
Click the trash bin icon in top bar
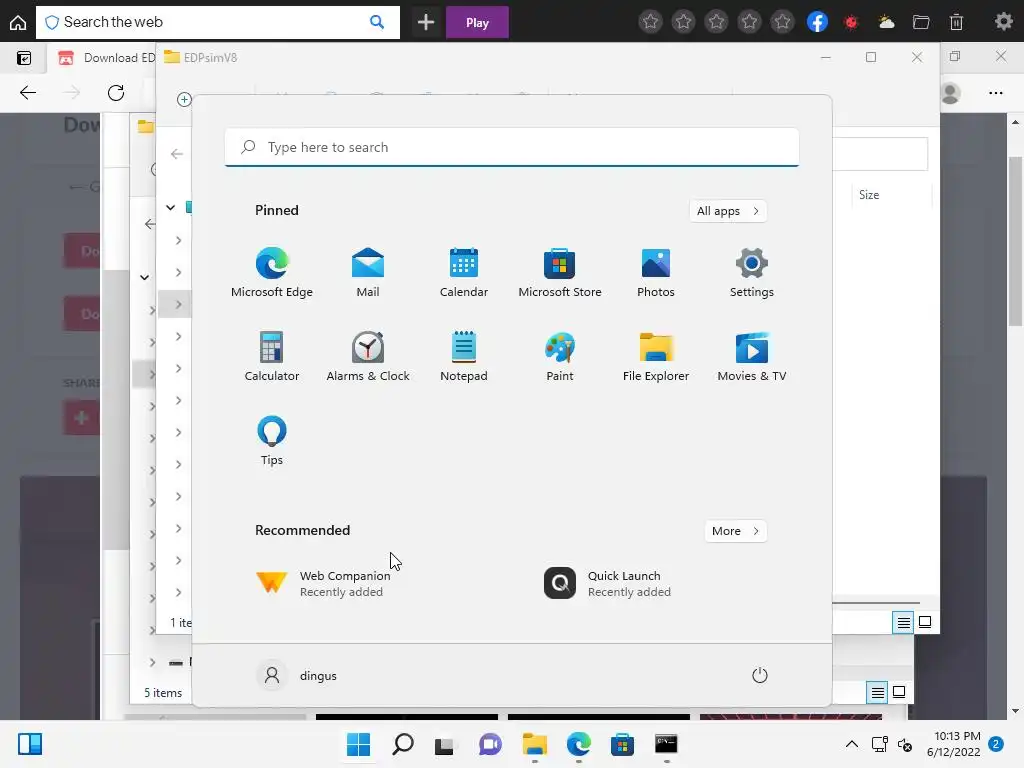(x=956, y=22)
